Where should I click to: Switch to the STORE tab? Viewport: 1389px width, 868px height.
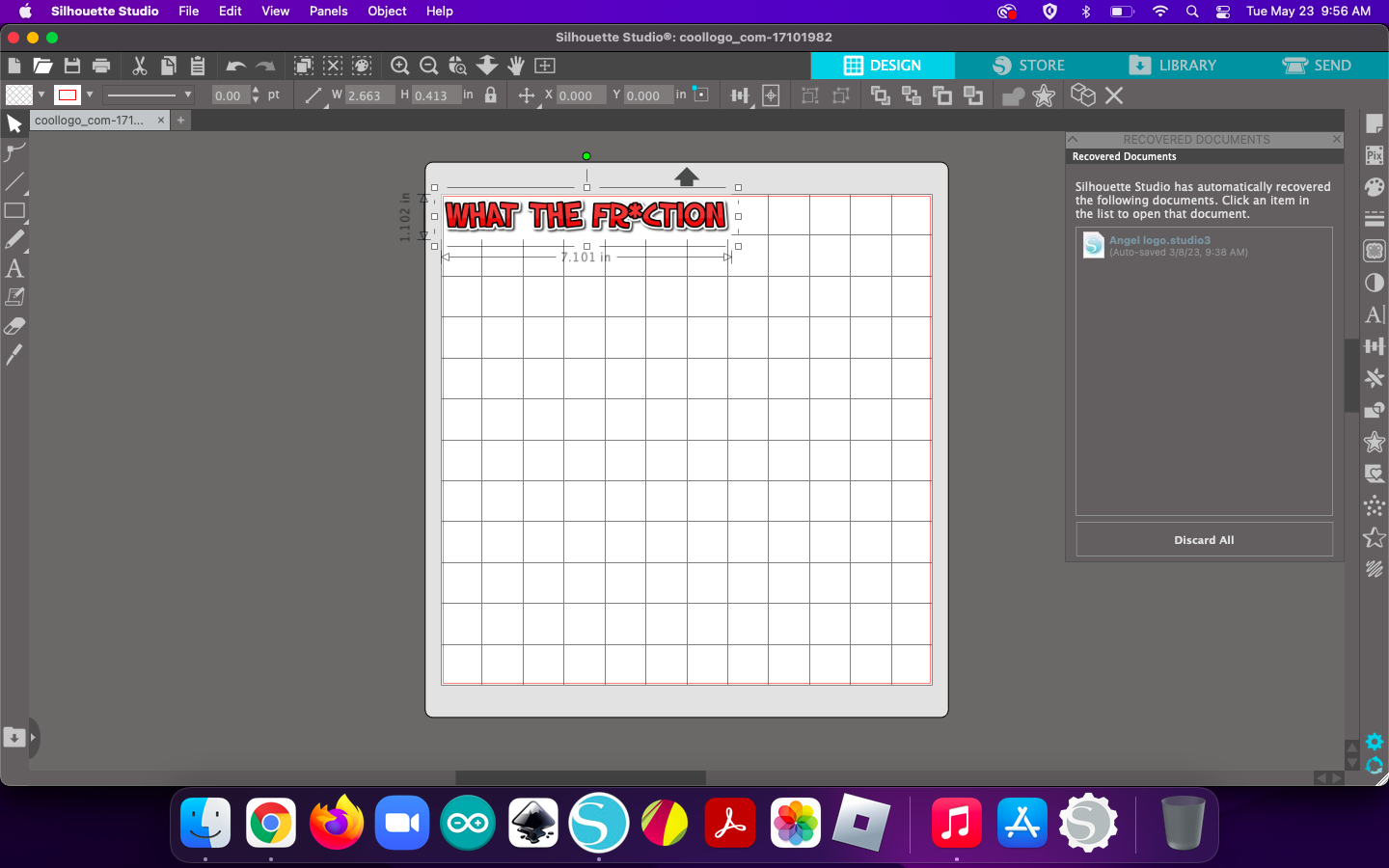pos(1028,65)
